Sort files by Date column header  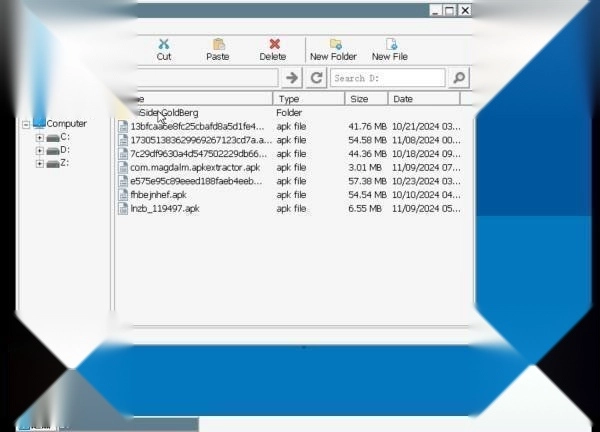point(422,99)
